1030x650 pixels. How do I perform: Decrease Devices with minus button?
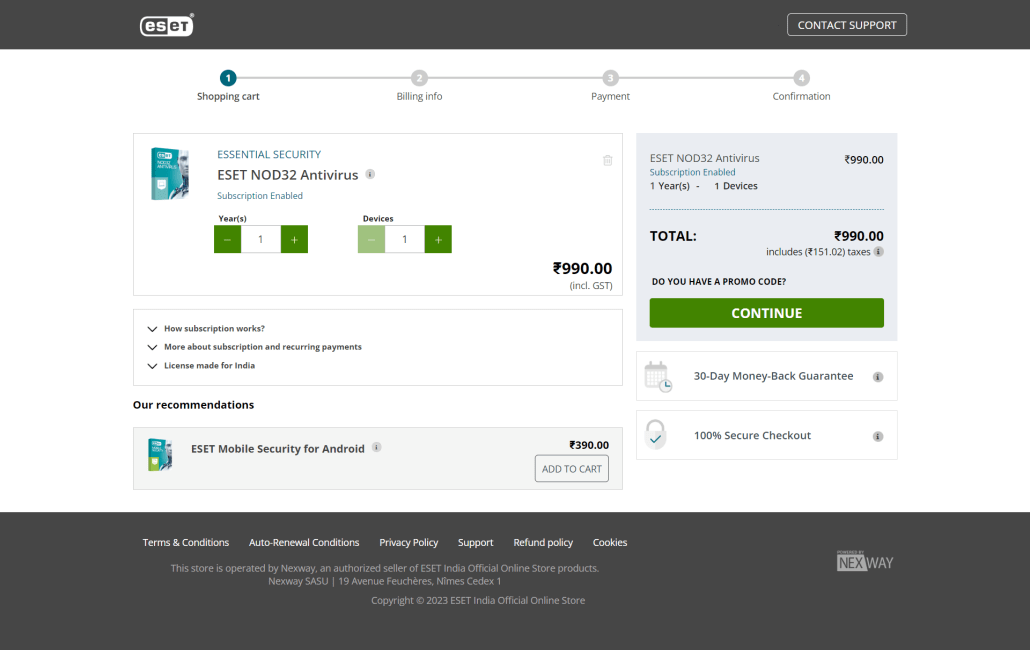[x=371, y=240]
